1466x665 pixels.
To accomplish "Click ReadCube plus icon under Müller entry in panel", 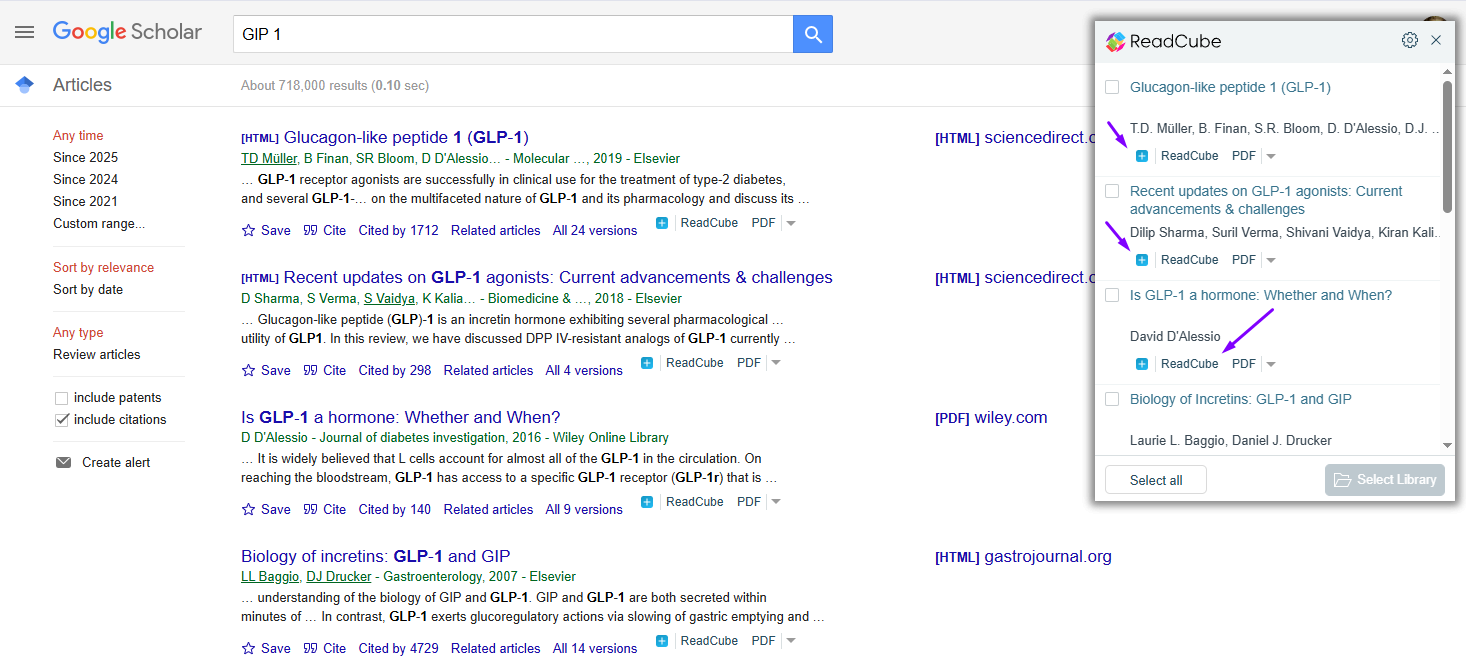I will [x=1142, y=156].
